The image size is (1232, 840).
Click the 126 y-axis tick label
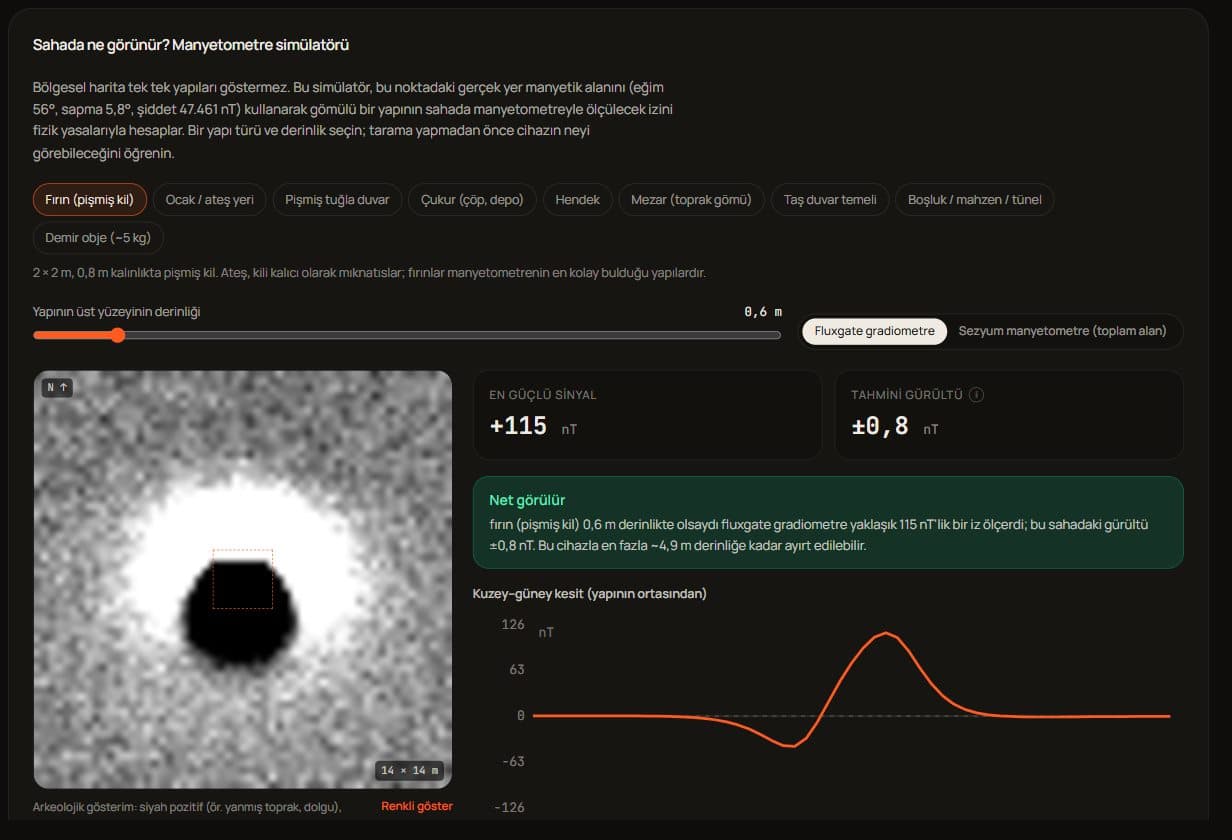pyautogui.click(x=513, y=624)
